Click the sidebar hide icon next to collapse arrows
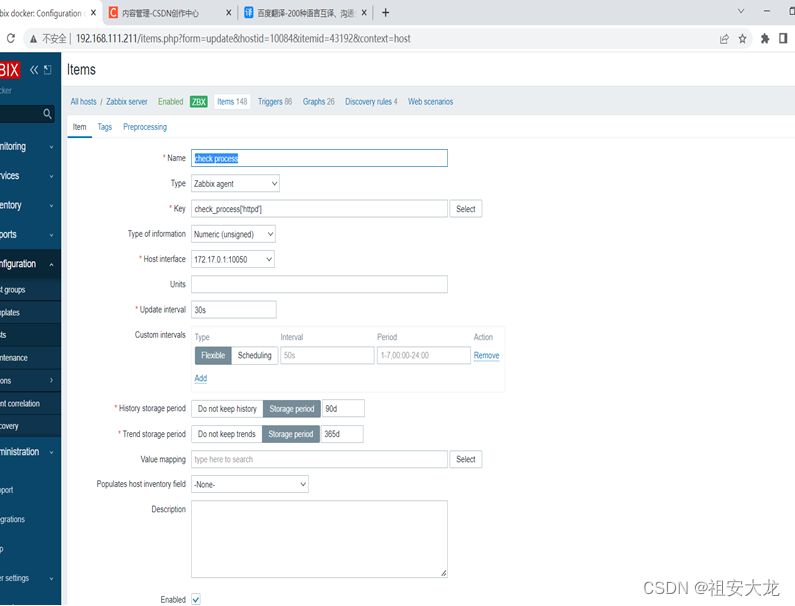Image resolution: width=795 pixels, height=606 pixels. pos(48,70)
